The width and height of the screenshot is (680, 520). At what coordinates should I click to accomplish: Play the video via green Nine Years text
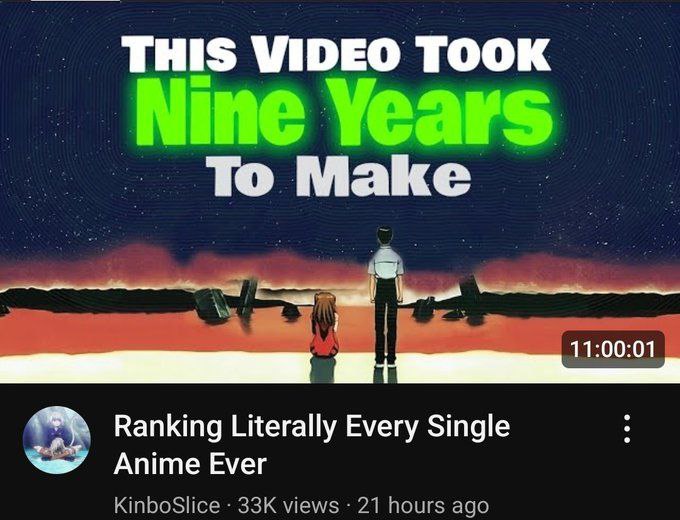click(x=344, y=111)
